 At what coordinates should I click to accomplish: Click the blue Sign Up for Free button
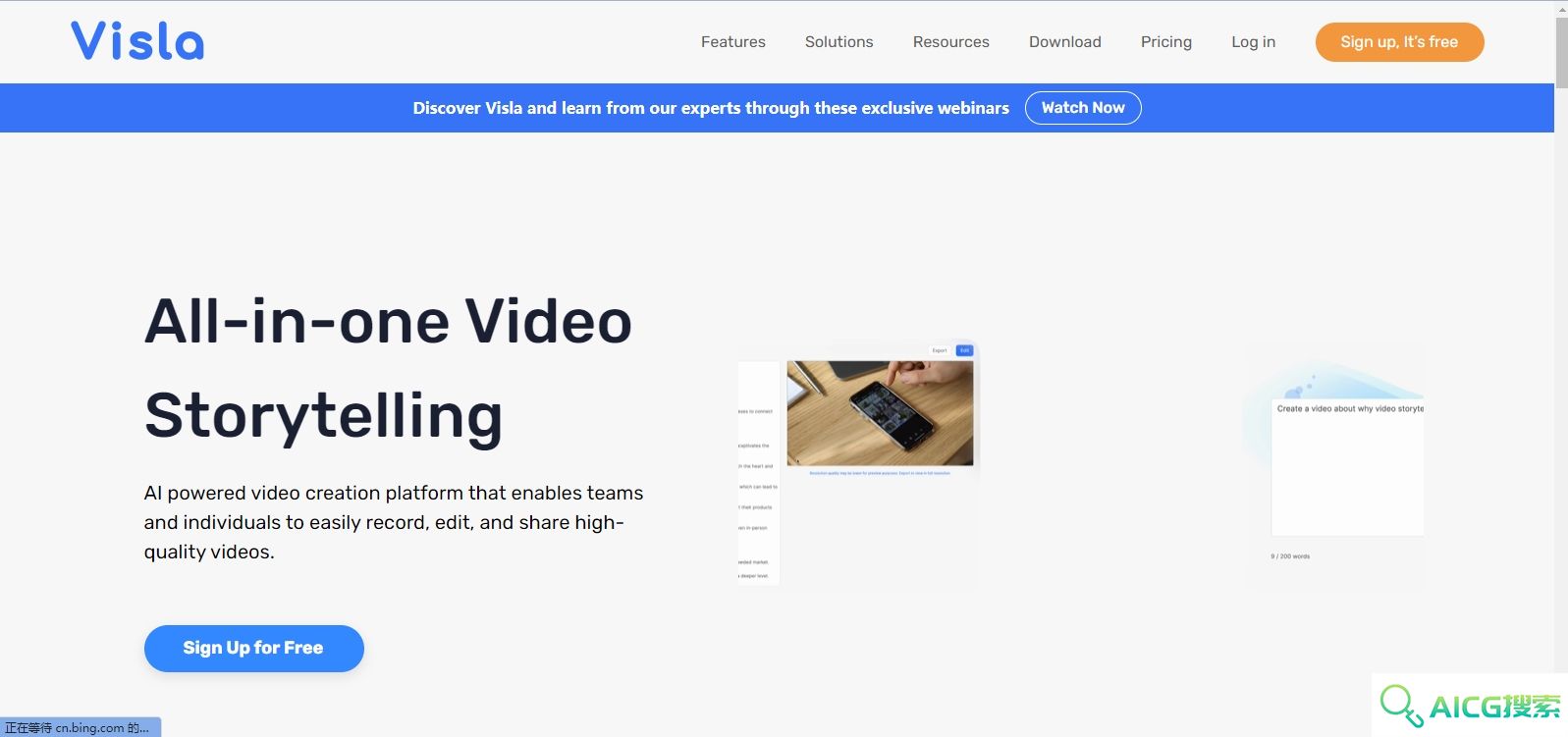(x=253, y=648)
